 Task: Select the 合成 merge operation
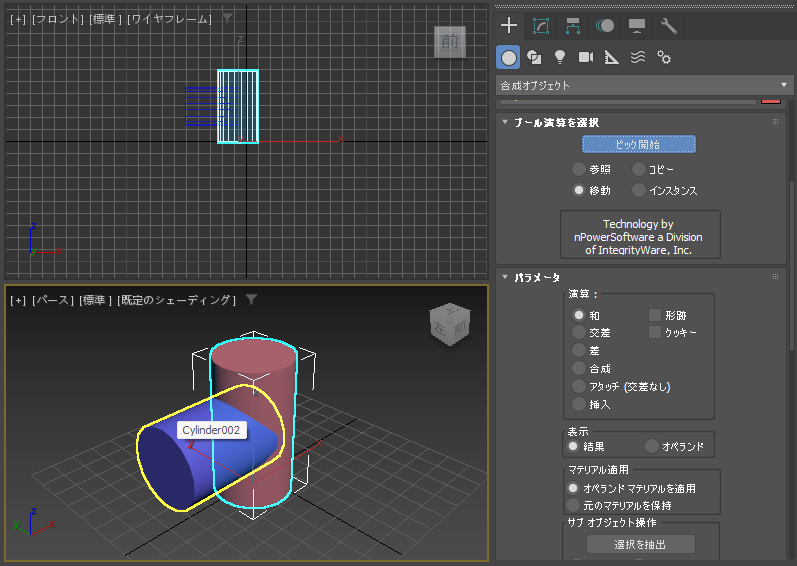click(x=579, y=368)
